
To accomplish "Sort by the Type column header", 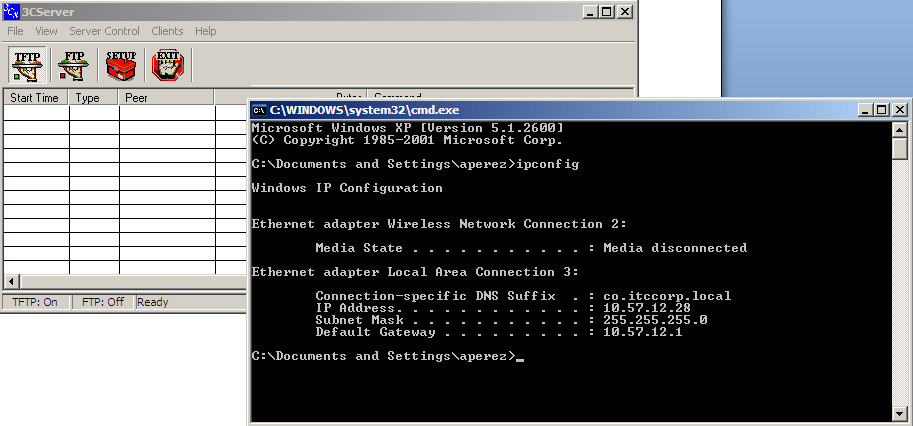I will (94, 97).
